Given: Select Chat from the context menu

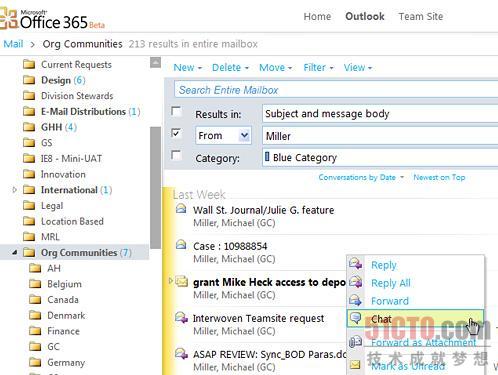Looking at the screenshot, I should pos(415,319).
